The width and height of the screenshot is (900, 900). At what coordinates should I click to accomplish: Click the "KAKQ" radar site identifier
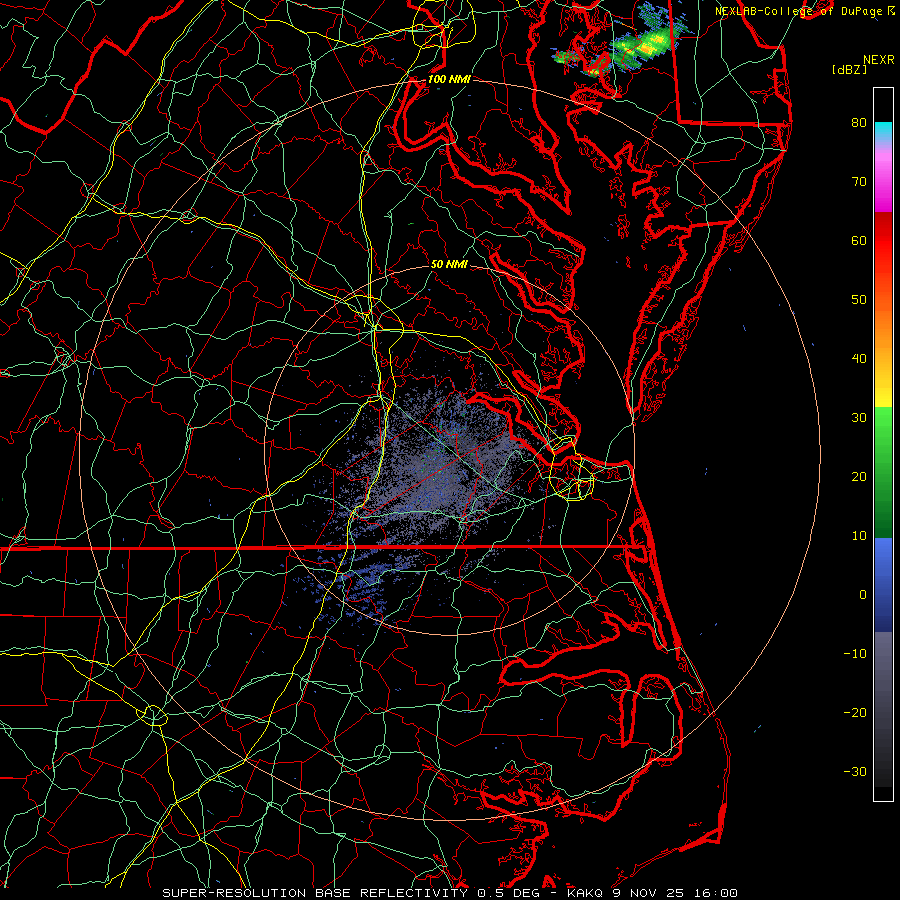[x=585, y=893]
